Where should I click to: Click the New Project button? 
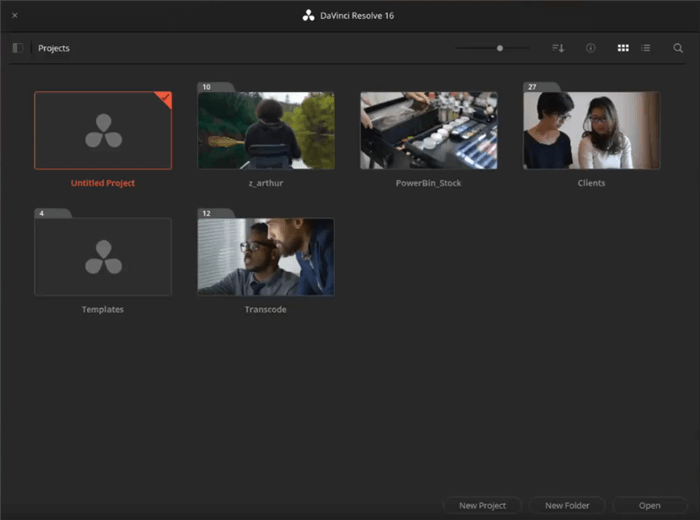pos(482,506)
